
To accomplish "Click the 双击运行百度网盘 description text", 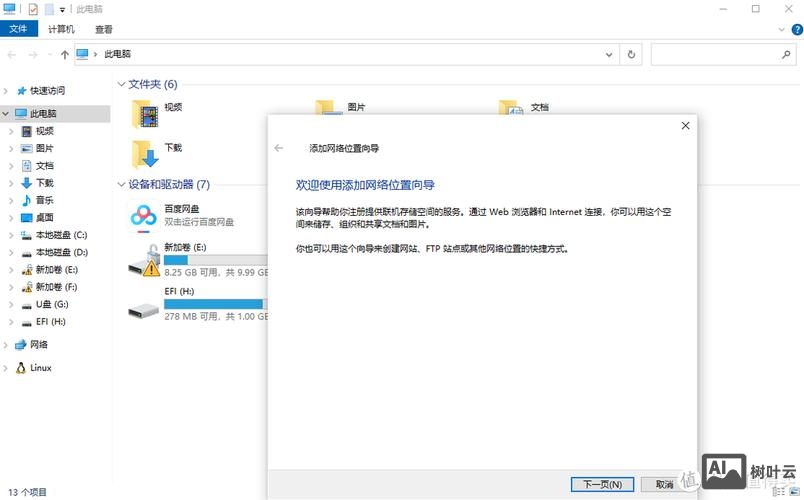I will 199,222.
